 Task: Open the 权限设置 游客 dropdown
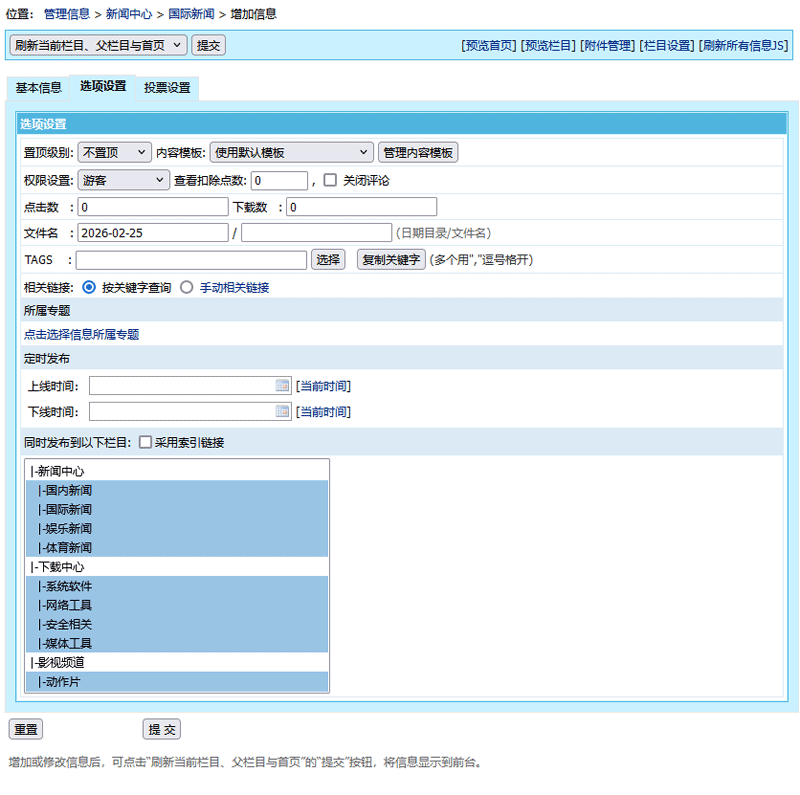pos(124,181)
